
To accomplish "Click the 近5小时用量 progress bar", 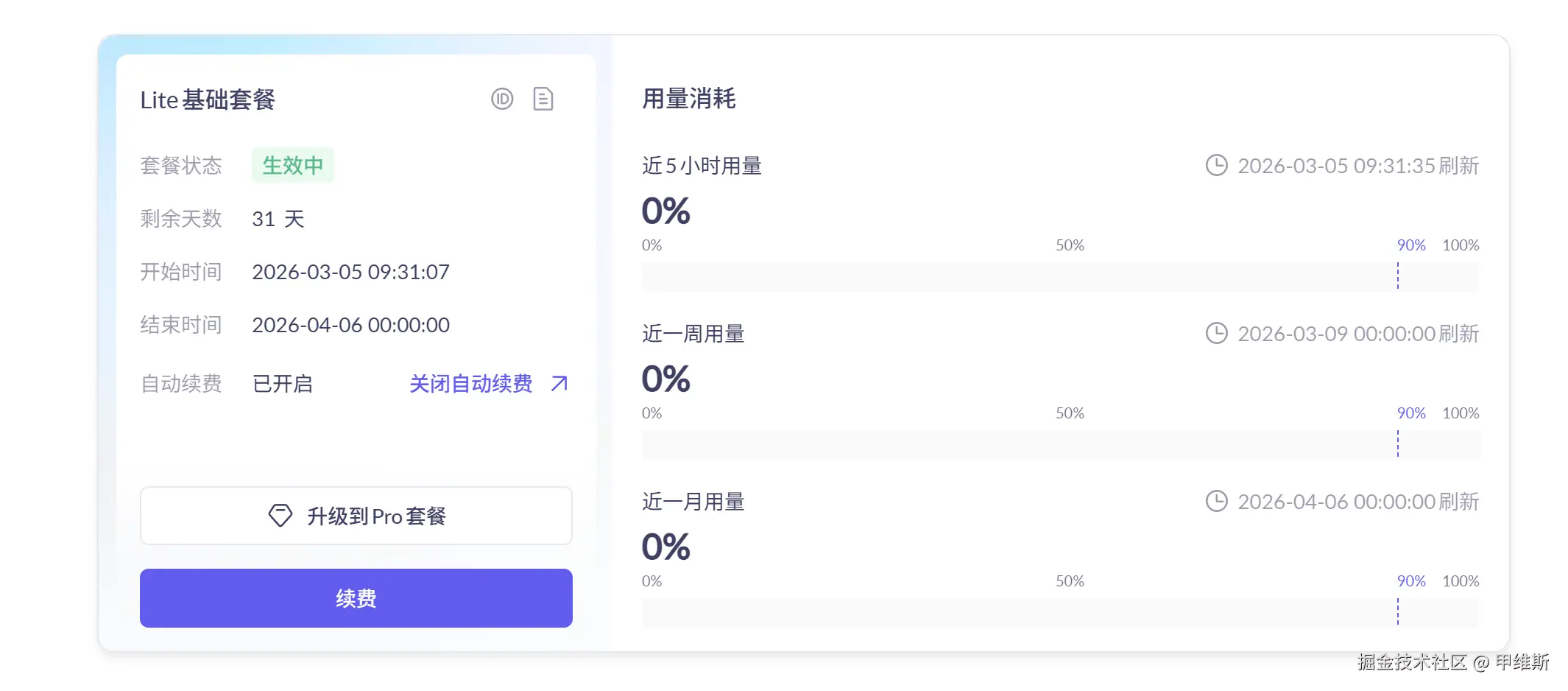I will click(1060, 277).
